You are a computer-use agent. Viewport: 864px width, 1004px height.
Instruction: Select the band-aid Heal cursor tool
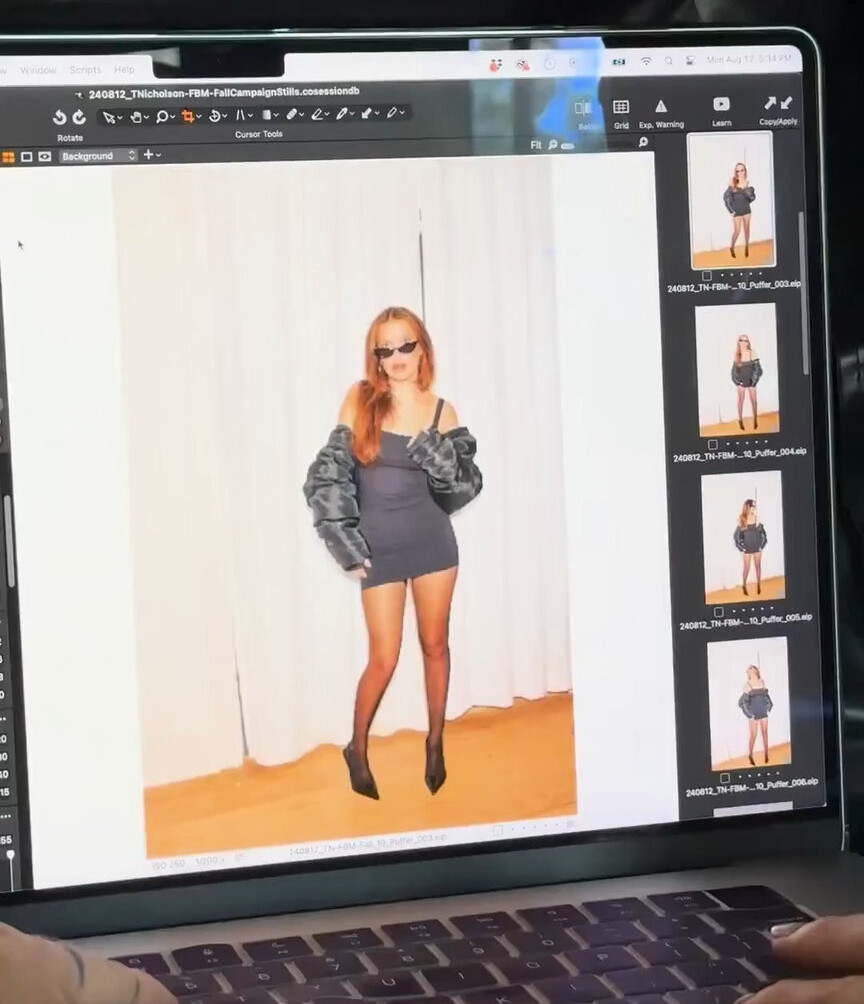click(x=291, y=114)
